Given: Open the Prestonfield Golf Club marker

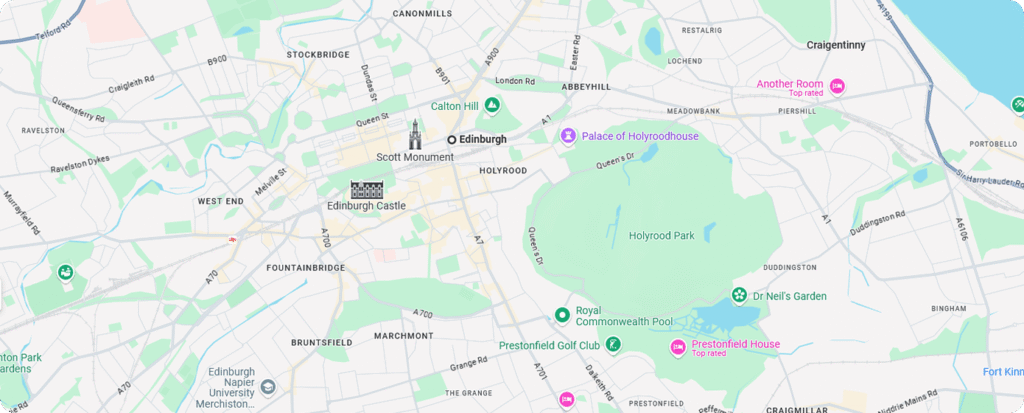Looking at the screenshot, I should click(613, 344).
